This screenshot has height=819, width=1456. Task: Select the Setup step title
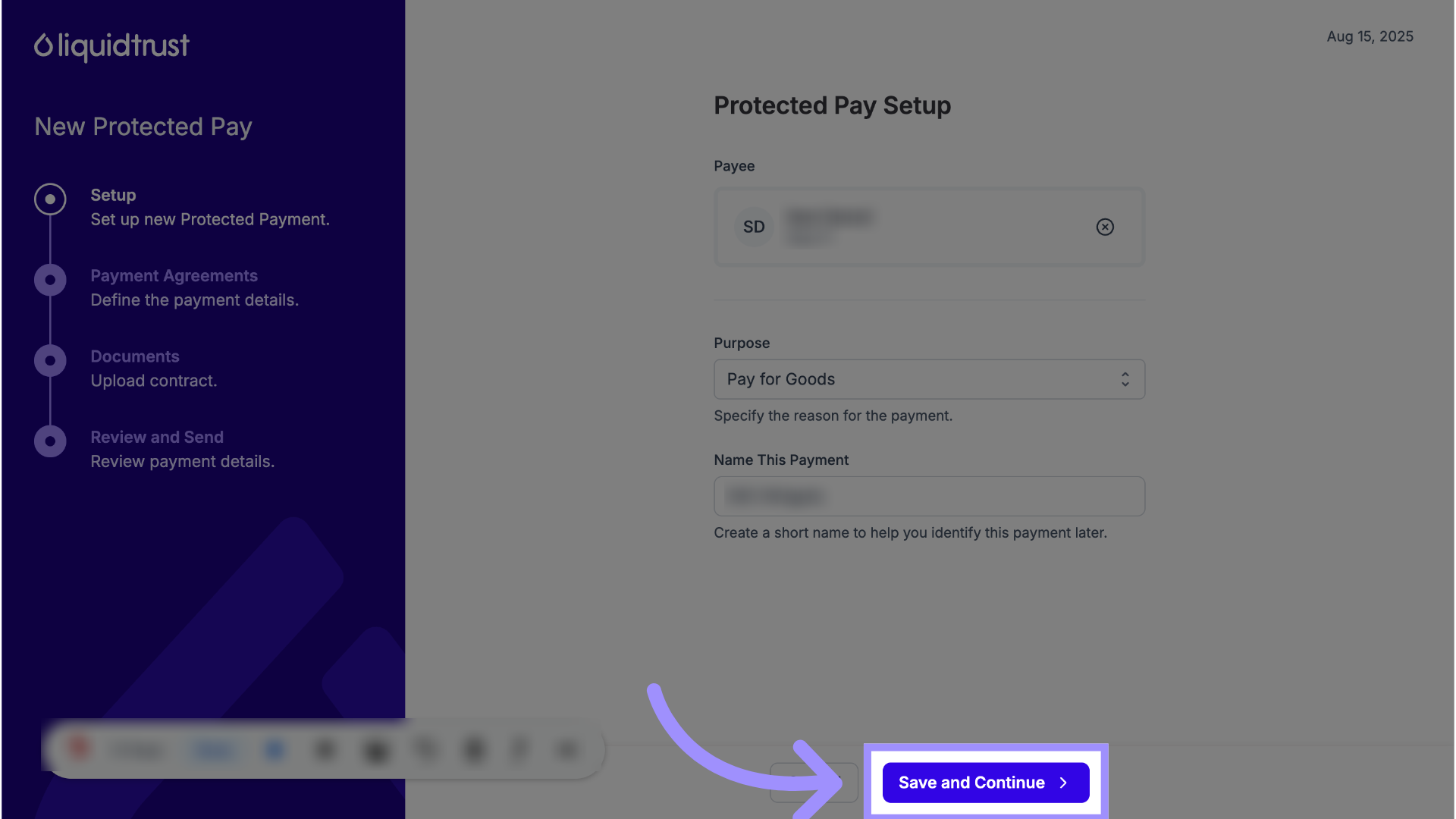pos(113,195)
